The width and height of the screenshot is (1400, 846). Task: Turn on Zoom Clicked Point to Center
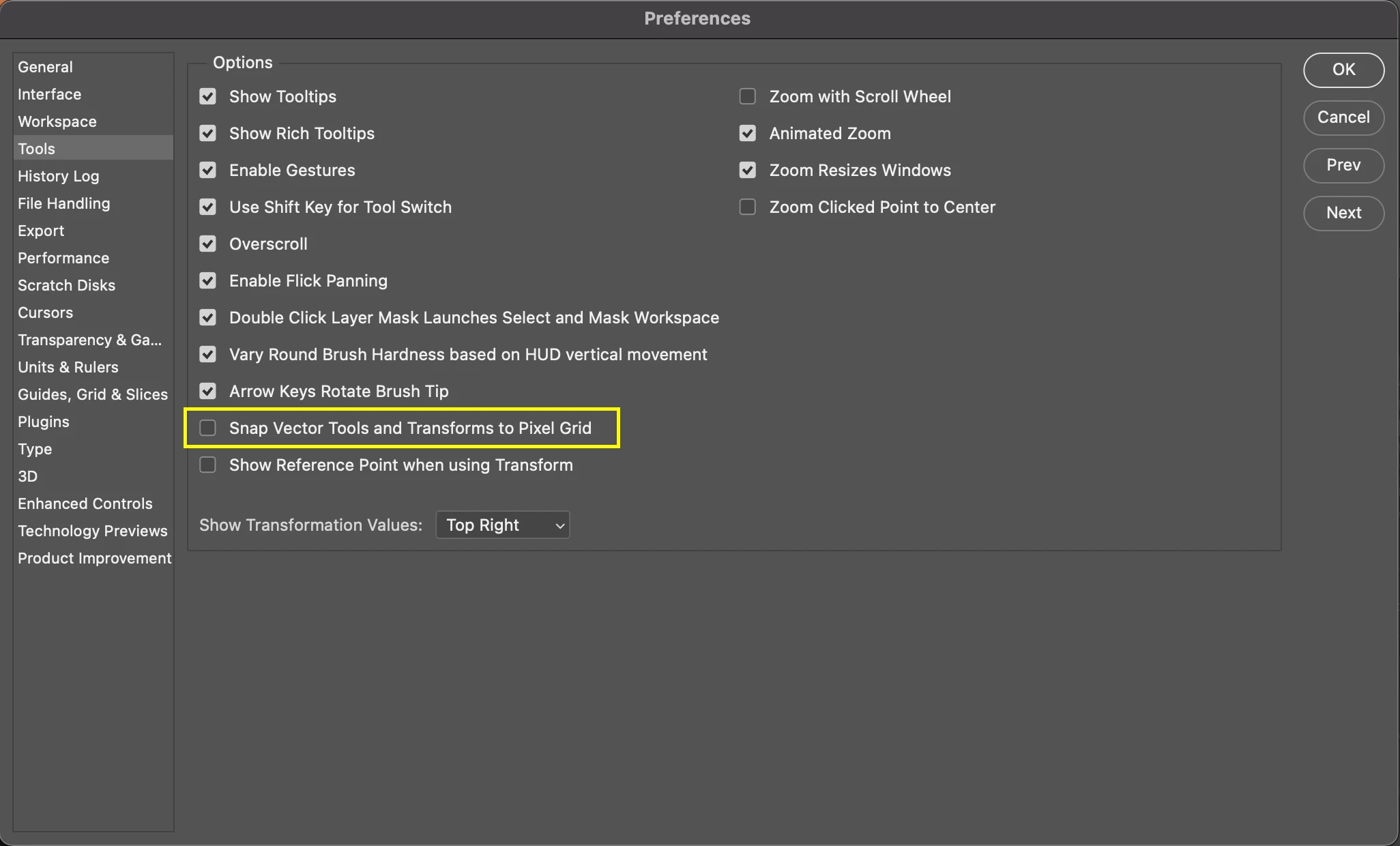747,207
